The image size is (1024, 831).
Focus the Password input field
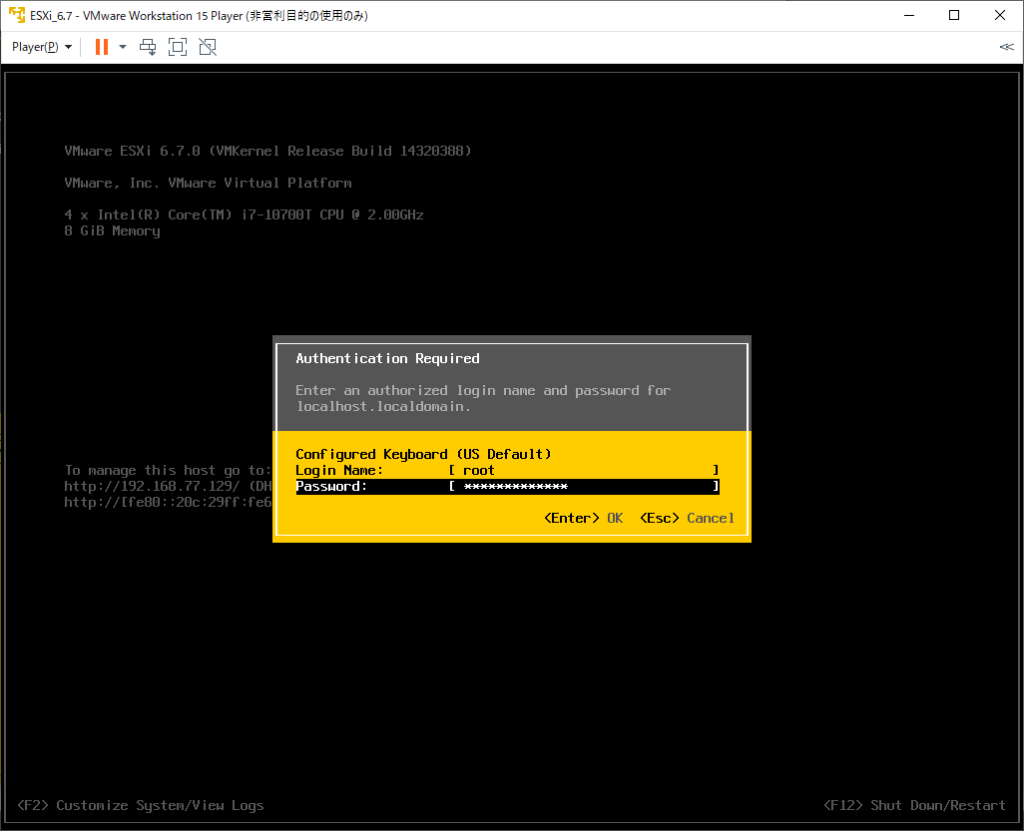(x=584, y=487)
